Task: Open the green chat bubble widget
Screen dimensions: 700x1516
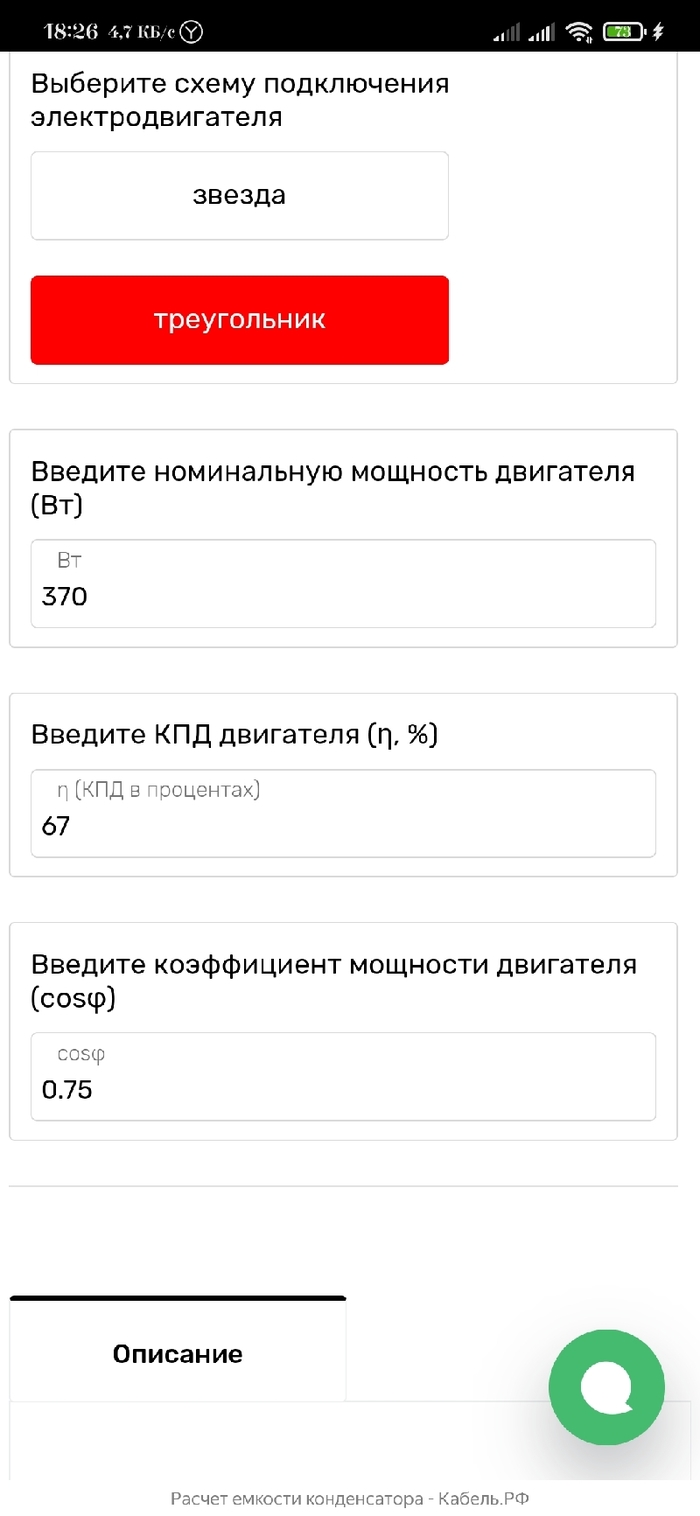Action: 606,1387
